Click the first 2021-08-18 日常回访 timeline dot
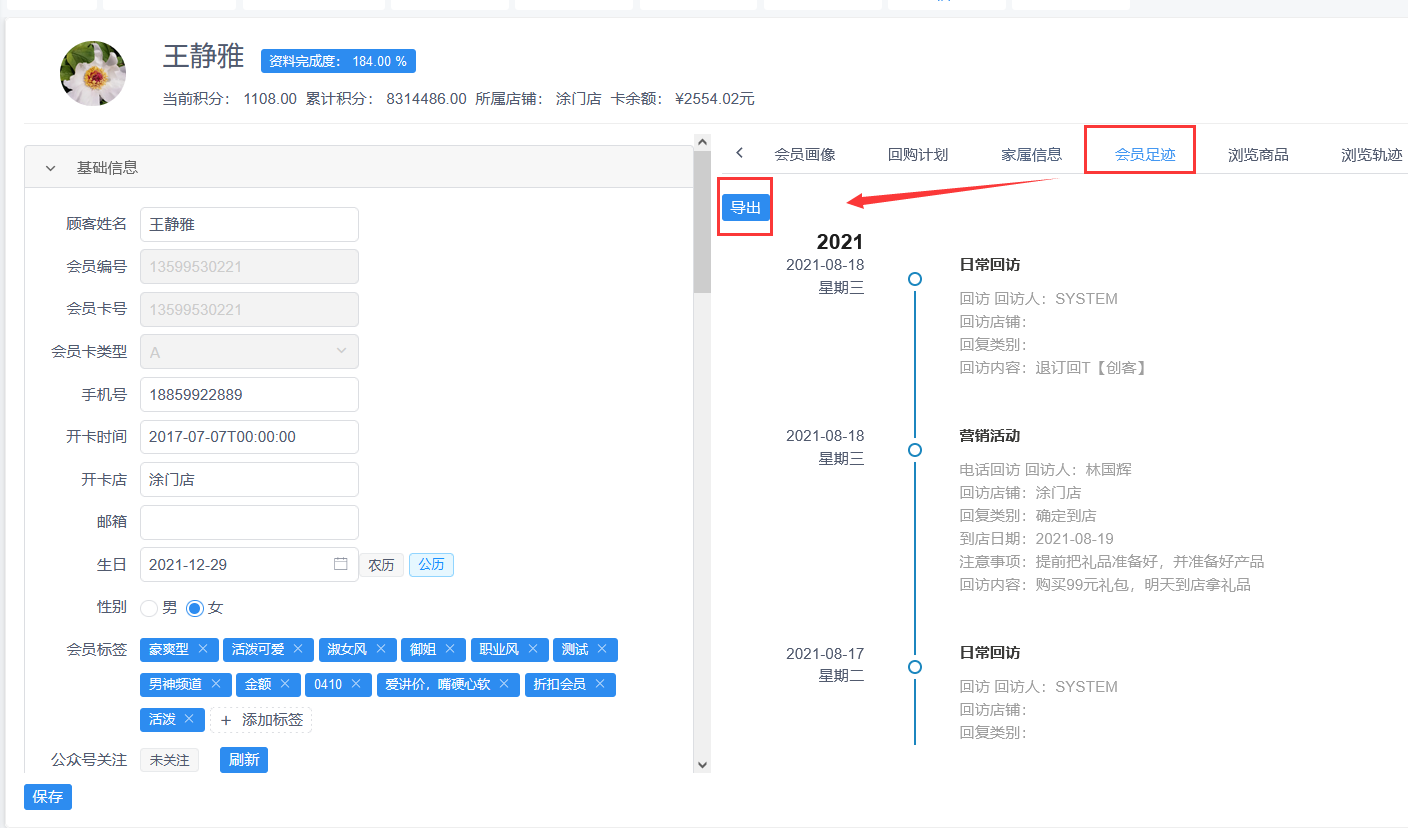 point(915,279)
